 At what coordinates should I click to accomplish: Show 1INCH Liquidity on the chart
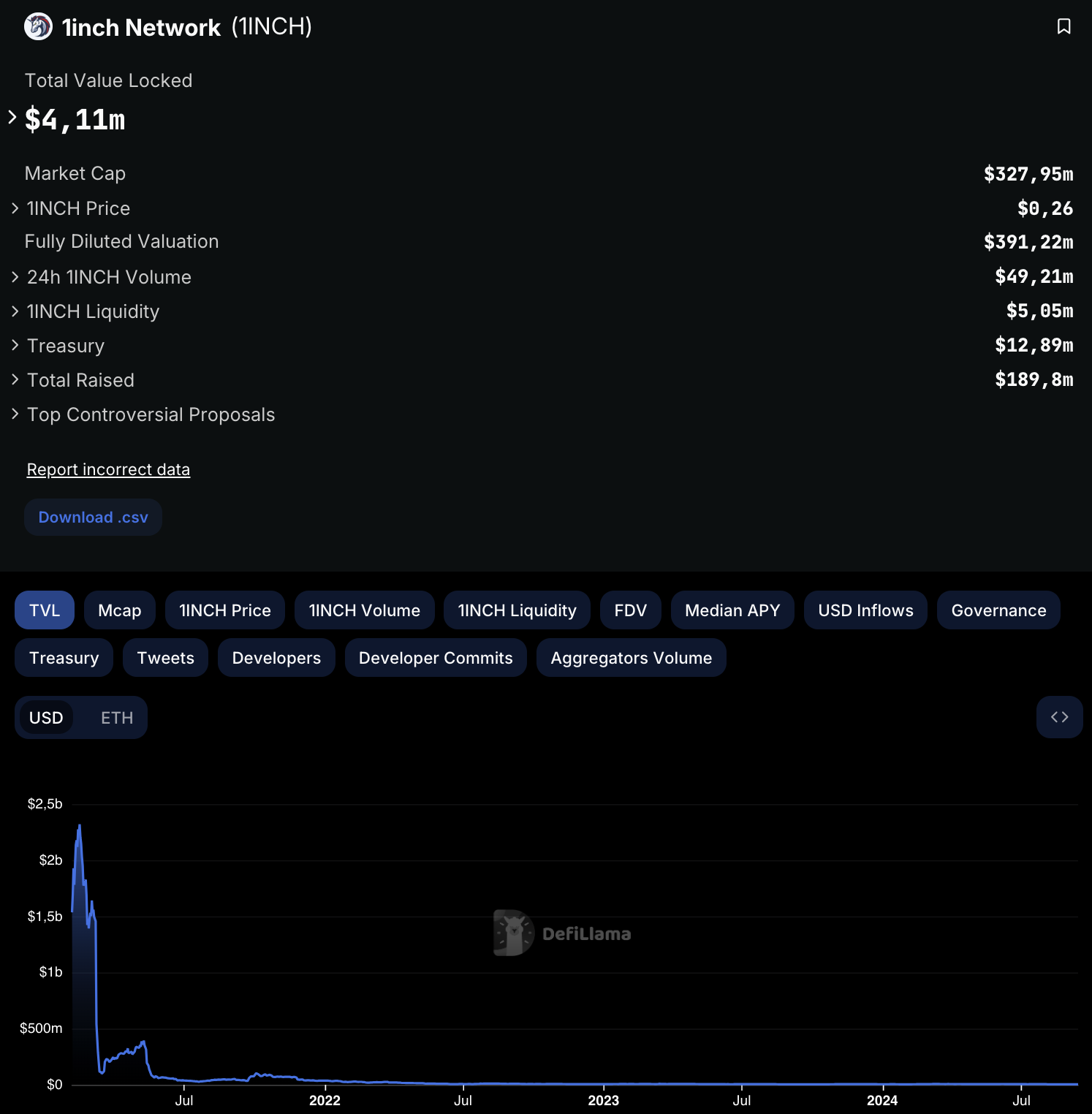coord(517,610)
